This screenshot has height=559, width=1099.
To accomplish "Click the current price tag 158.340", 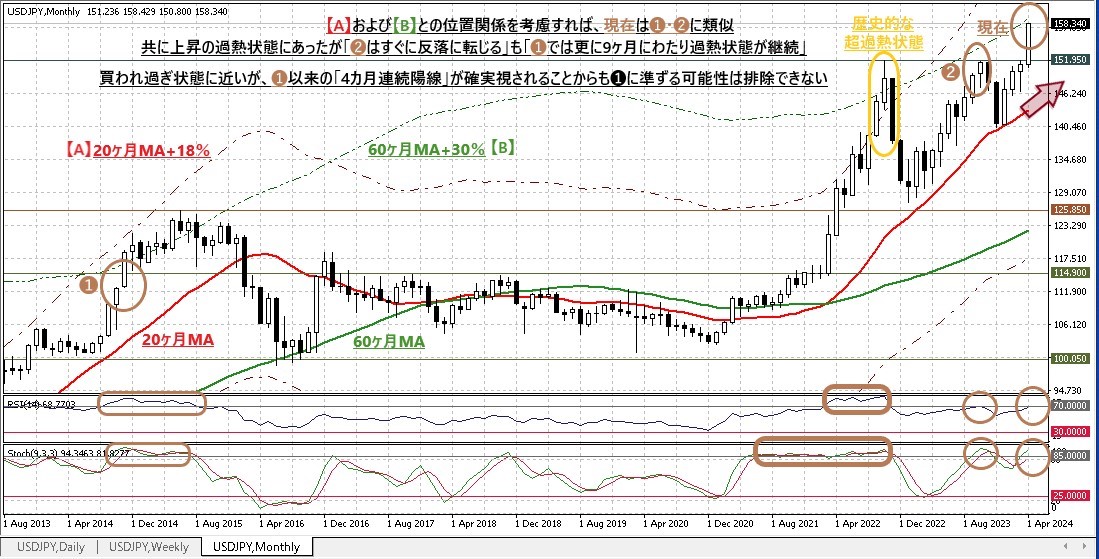I will click(1070, 25).
